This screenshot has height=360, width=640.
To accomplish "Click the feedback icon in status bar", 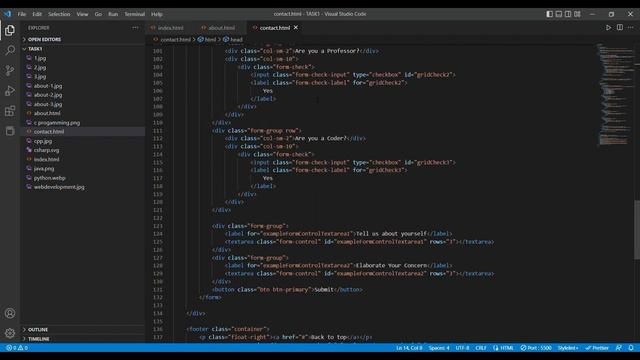I will 619,348.
